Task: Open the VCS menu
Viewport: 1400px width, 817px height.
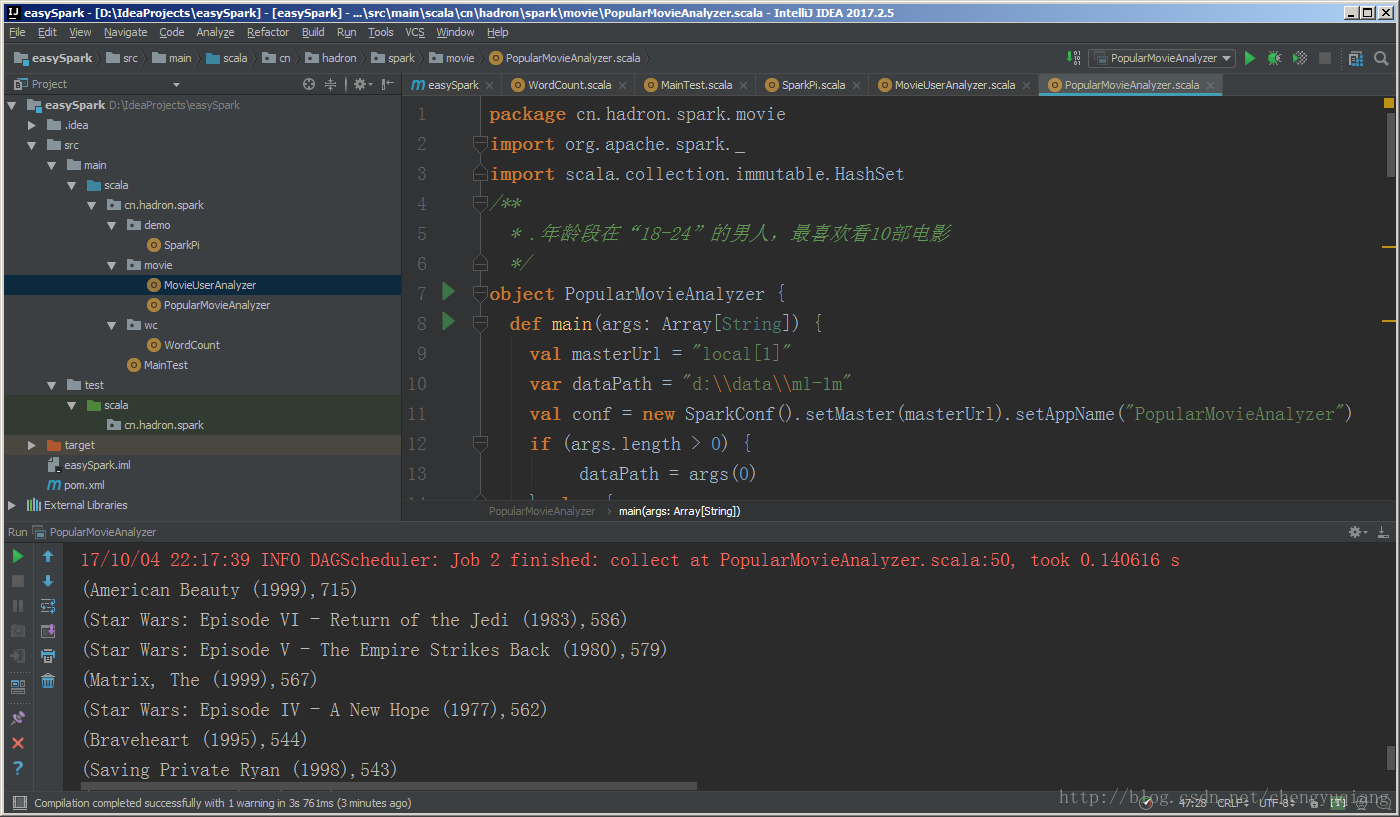Action: (415, 32)
